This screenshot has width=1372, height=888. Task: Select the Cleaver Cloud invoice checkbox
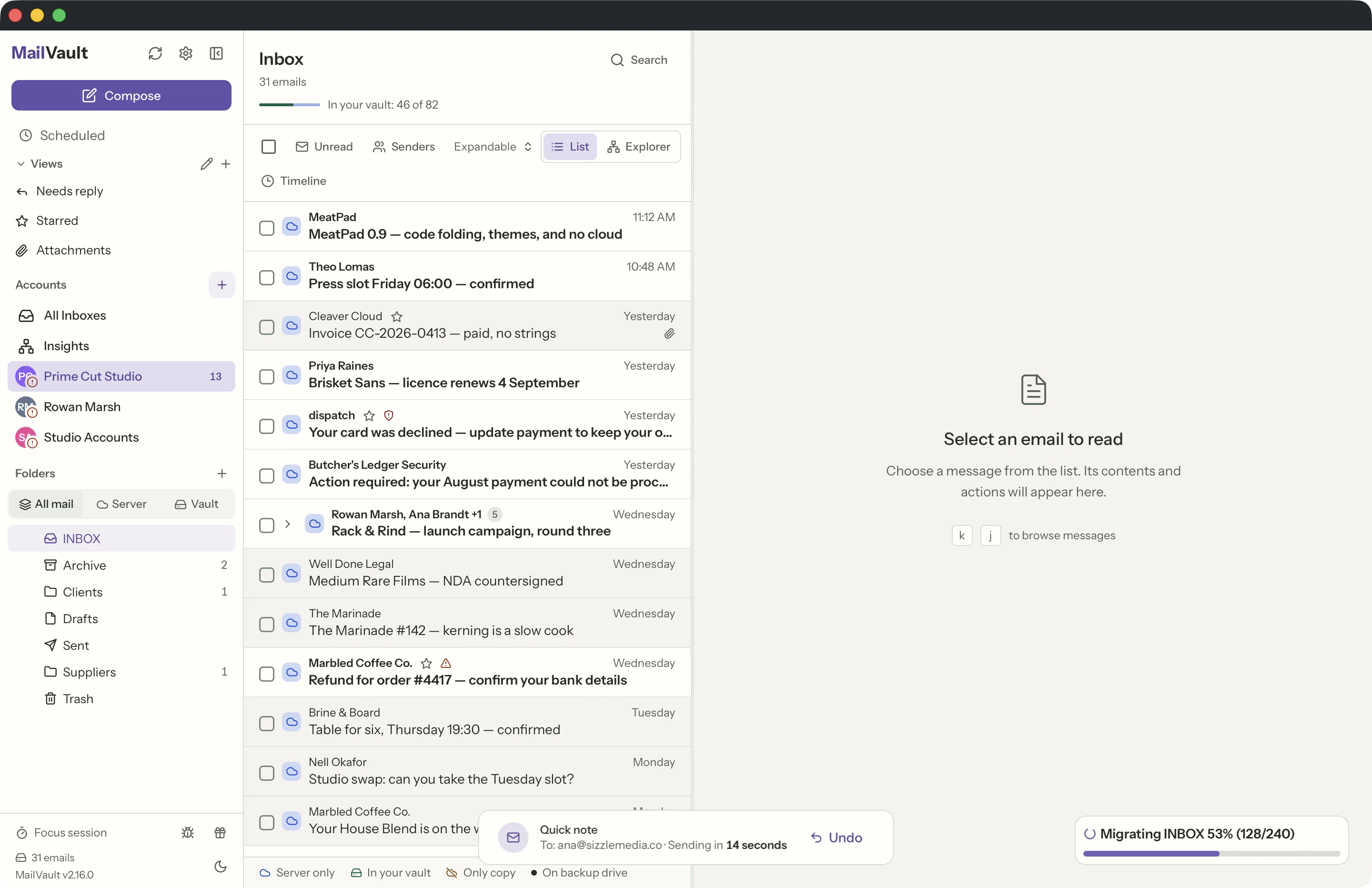coord(266,328)
